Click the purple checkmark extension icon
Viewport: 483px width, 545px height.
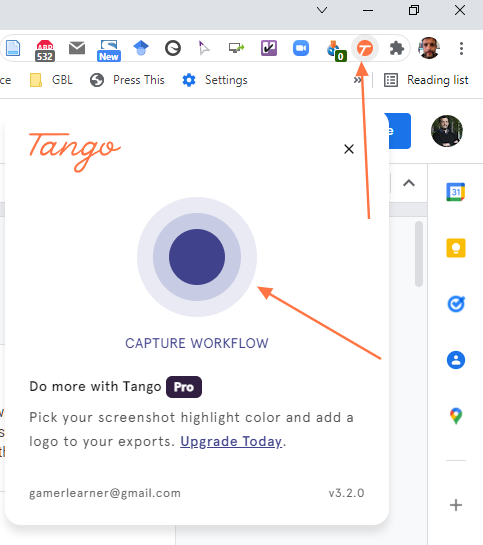269,48
